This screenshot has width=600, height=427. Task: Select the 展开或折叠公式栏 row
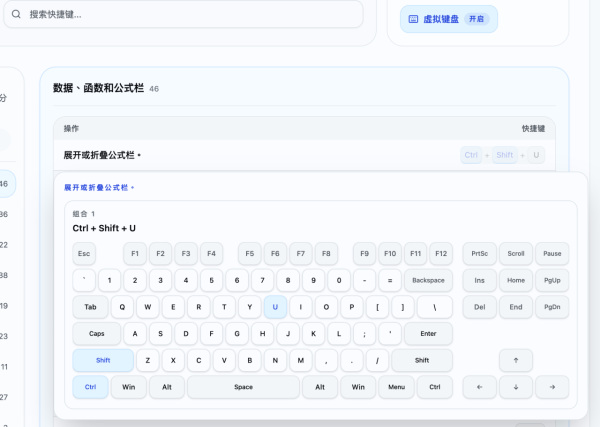(x=304, y=155)
